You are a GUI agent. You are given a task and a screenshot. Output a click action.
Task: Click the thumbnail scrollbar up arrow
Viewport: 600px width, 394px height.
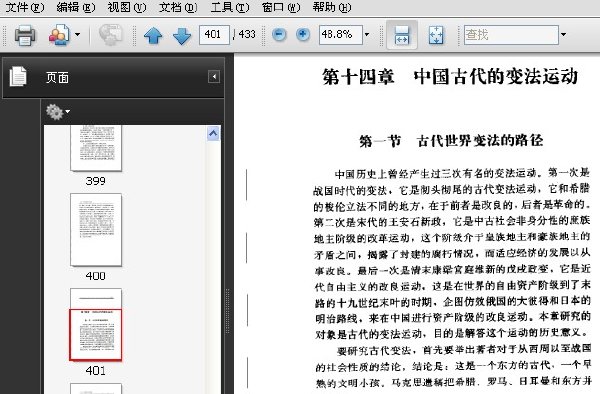(213, 134)
